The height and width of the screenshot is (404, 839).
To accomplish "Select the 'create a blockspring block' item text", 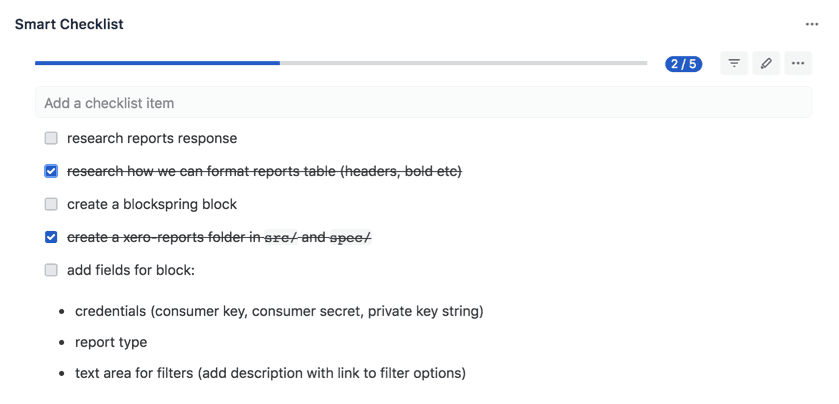I will [152, 204].
